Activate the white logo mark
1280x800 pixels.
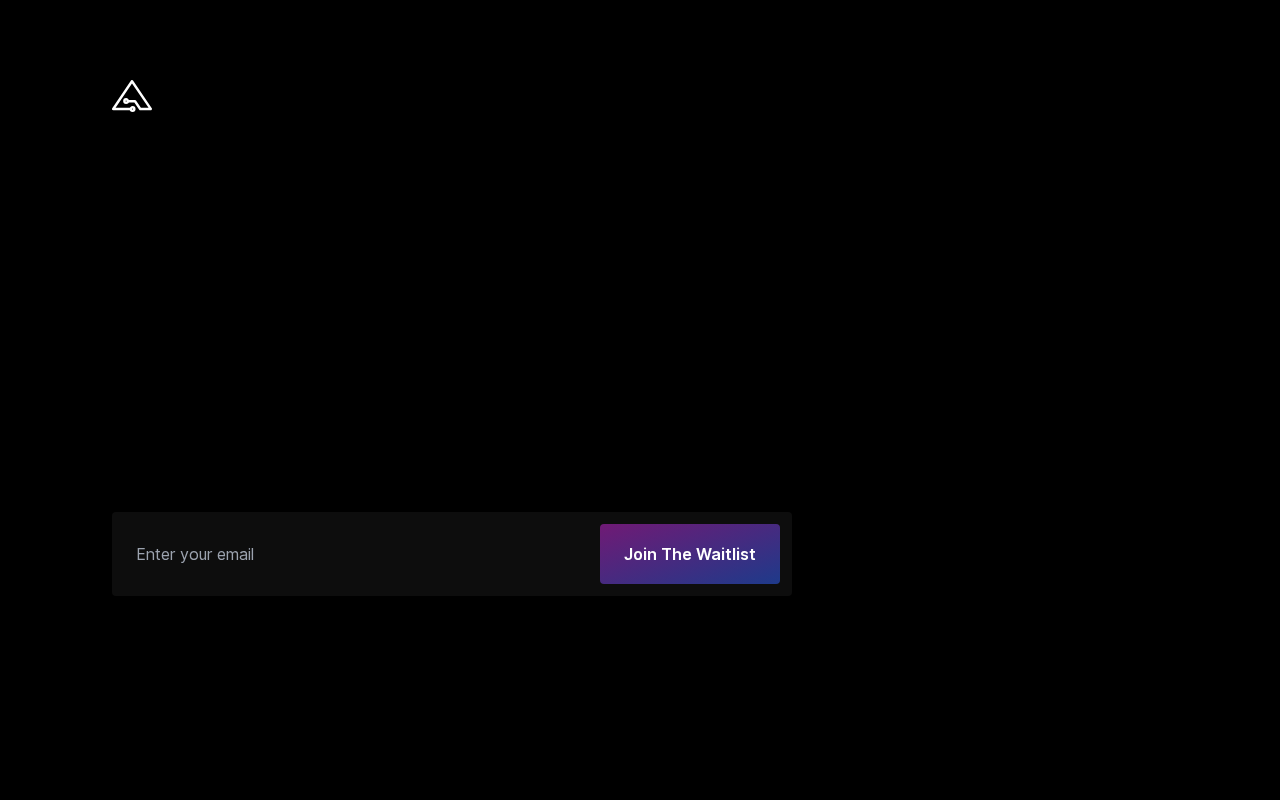(x=132, y=96)
